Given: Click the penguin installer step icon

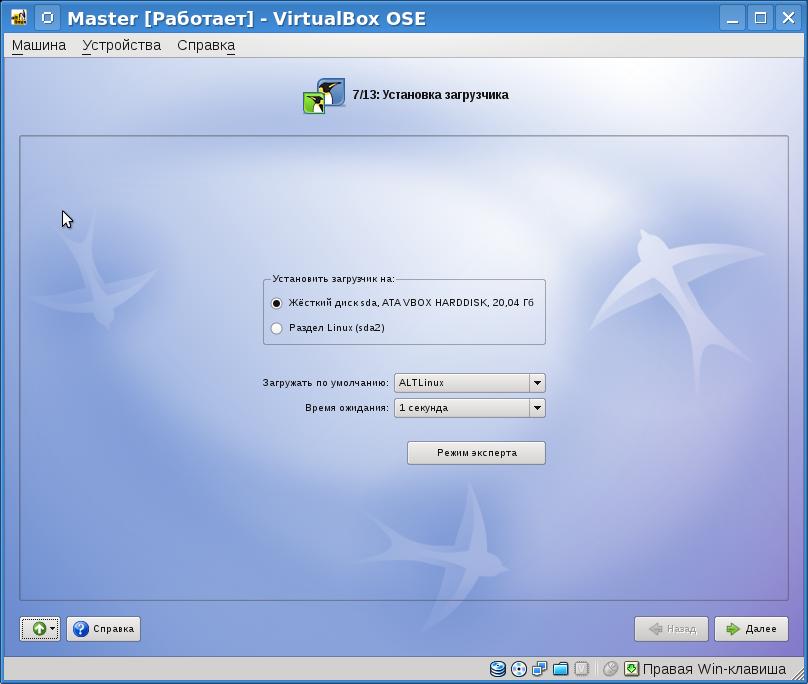Looking at the screenshot, I should 324,96.
